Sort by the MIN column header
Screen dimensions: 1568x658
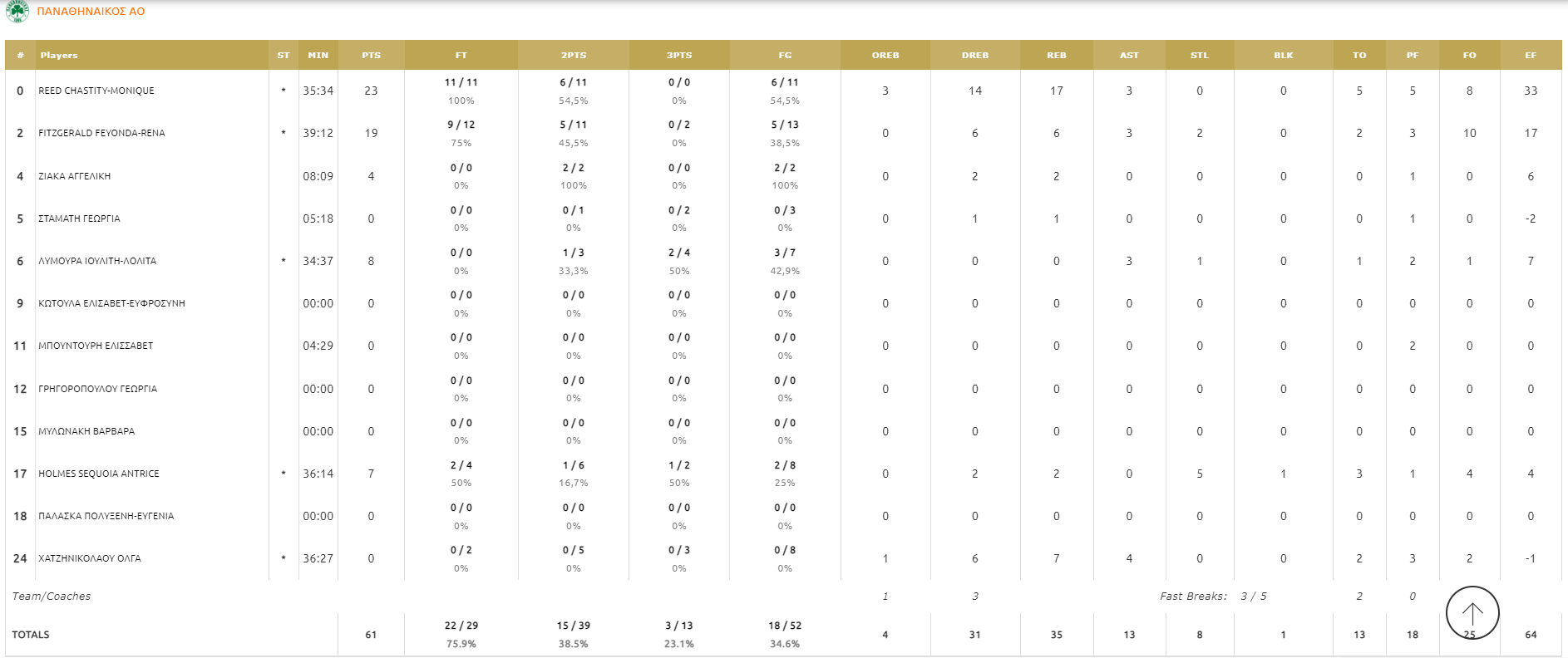pos(318,55)
